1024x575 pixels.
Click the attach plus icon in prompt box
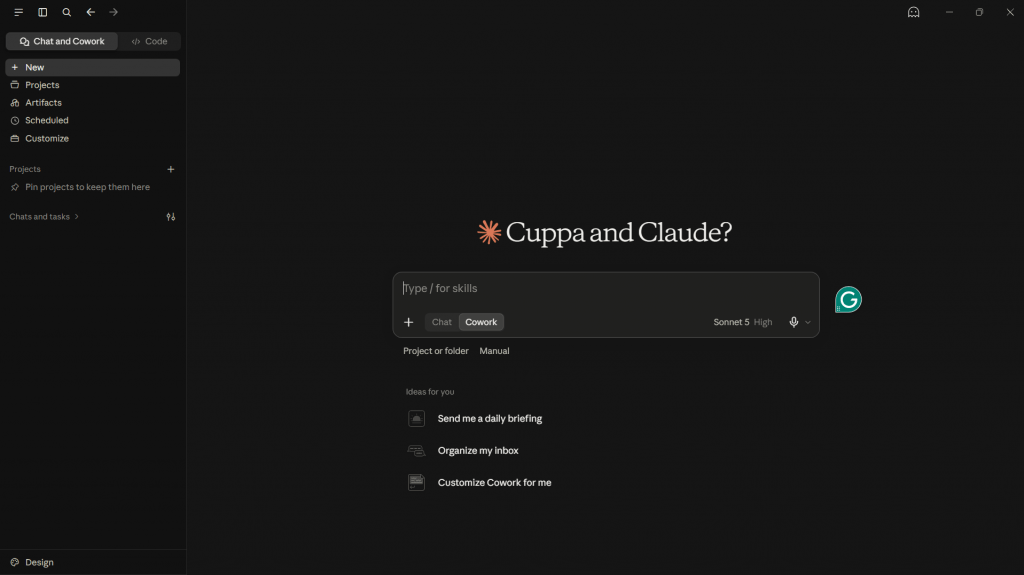409,322
